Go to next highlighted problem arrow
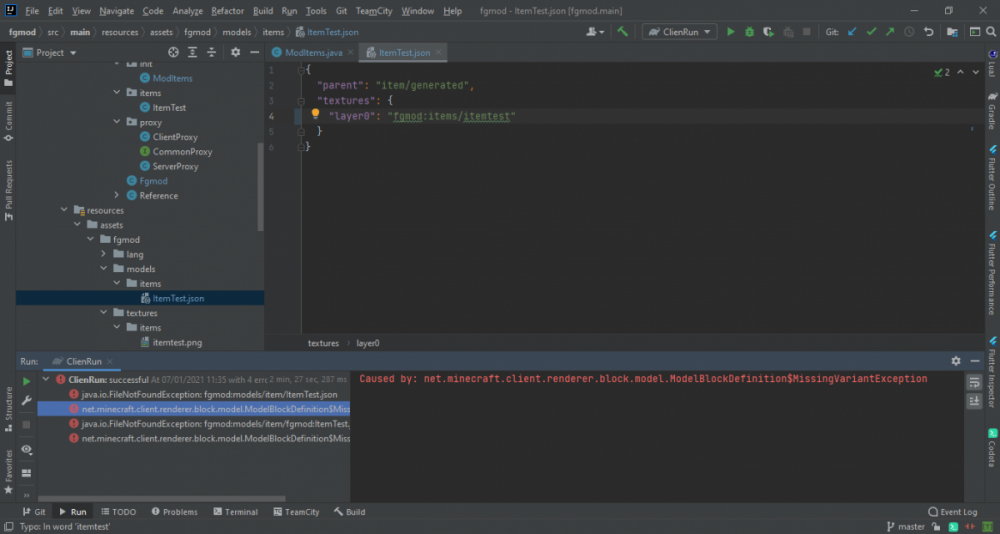This screenshot has height=534, width=1000. pyautogui.click(x=976, y=72)
